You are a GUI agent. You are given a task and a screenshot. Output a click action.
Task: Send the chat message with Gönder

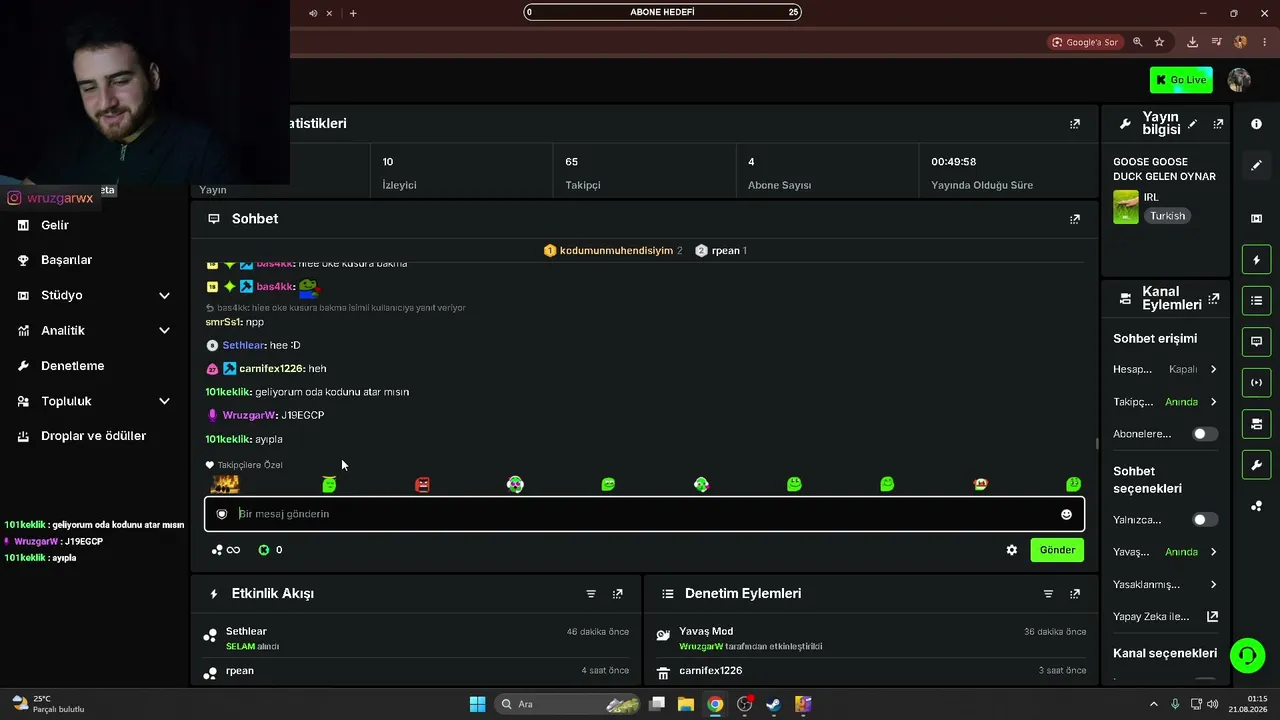coord(1057,550)
